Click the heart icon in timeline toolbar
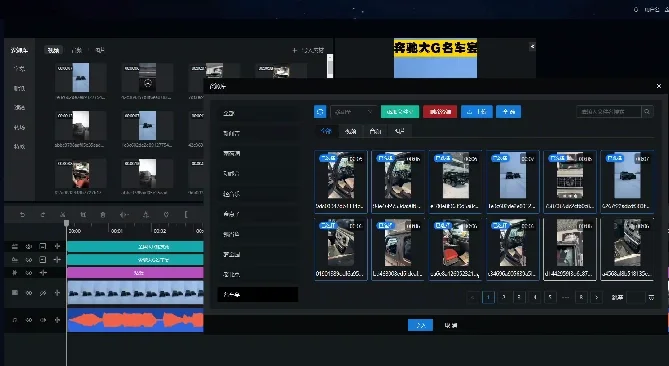669x366 pixels. (x=166, y=215)
